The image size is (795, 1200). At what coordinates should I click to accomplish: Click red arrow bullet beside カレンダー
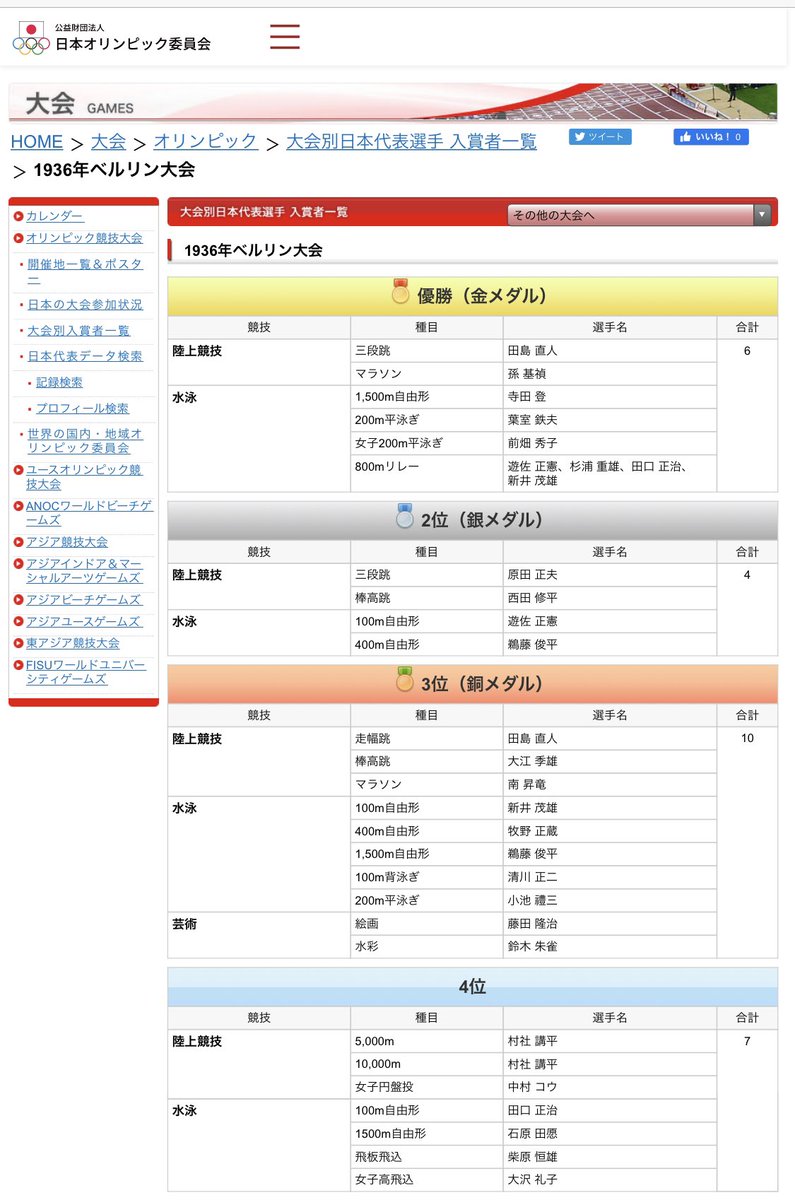click(x=18, y=217)
